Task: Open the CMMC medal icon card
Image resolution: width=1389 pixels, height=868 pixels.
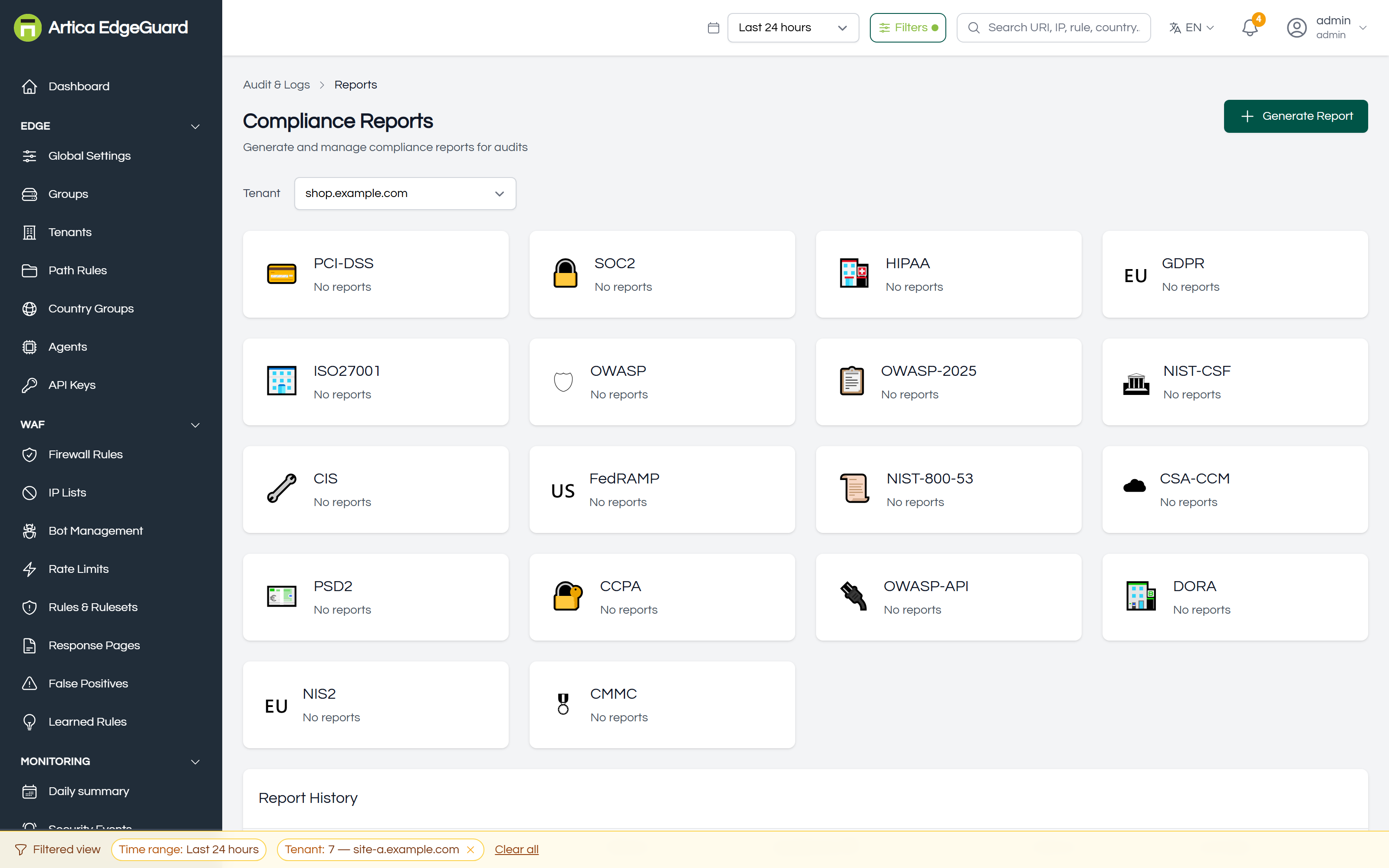Action: tap(662, 705)
